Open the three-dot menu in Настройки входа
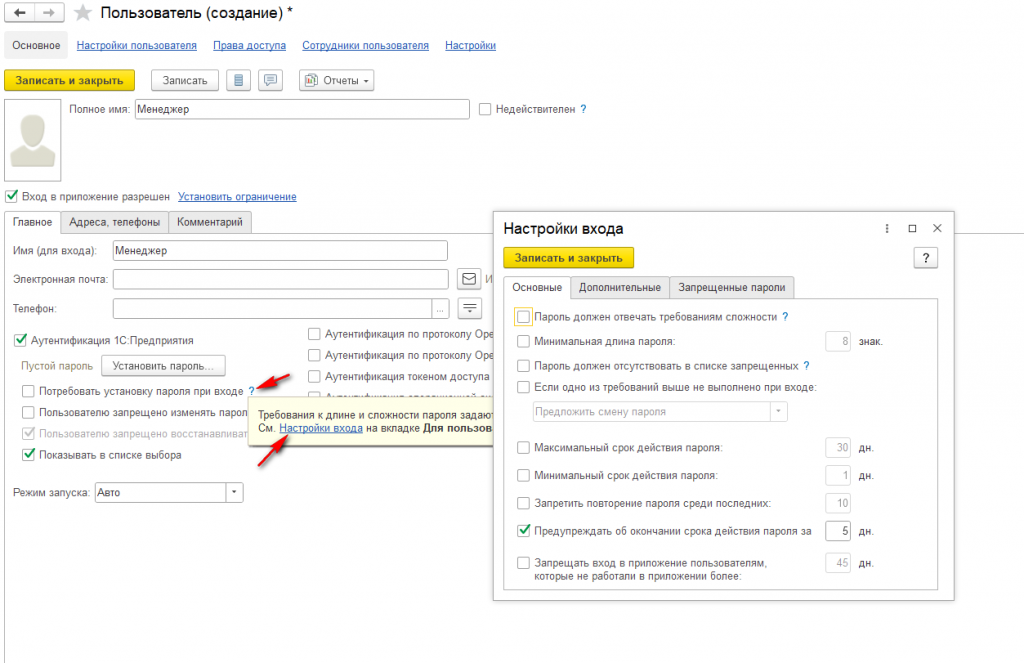Viewport: 1024px width, 663px height. [x=887, y=228]
